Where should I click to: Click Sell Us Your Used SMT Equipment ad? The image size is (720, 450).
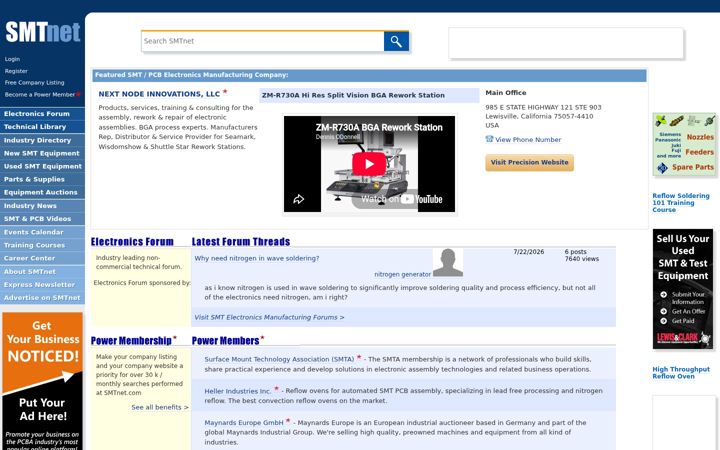coord(683,289)
